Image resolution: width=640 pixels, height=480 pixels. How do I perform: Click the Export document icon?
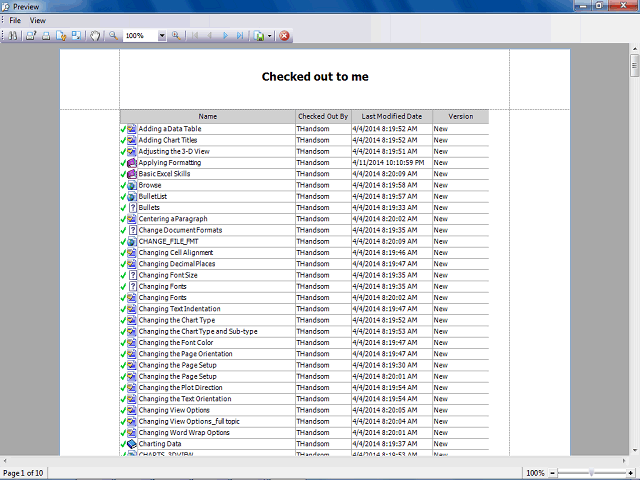click(x=259, y=36)
